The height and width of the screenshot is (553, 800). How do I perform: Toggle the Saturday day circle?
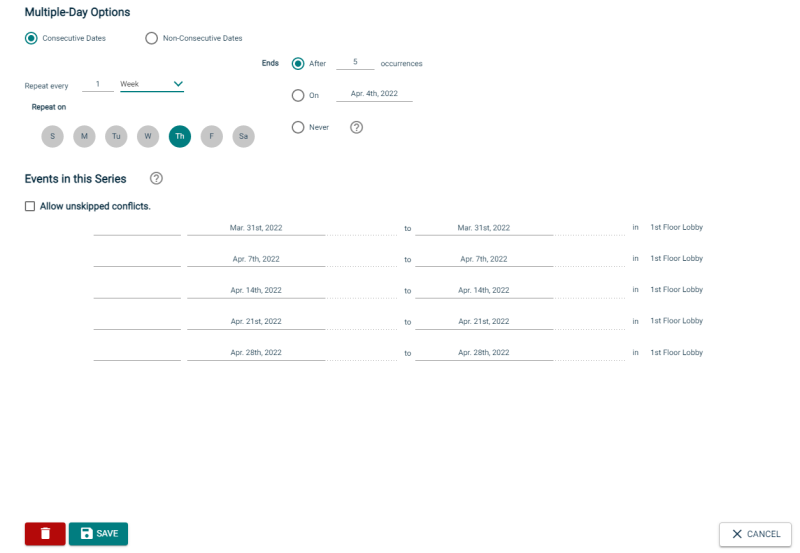click(x=243, y=136)
